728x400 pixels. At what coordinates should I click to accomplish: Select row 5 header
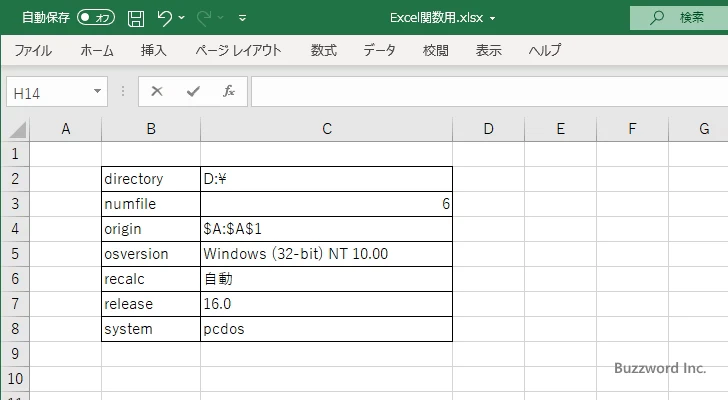(14, 254)
